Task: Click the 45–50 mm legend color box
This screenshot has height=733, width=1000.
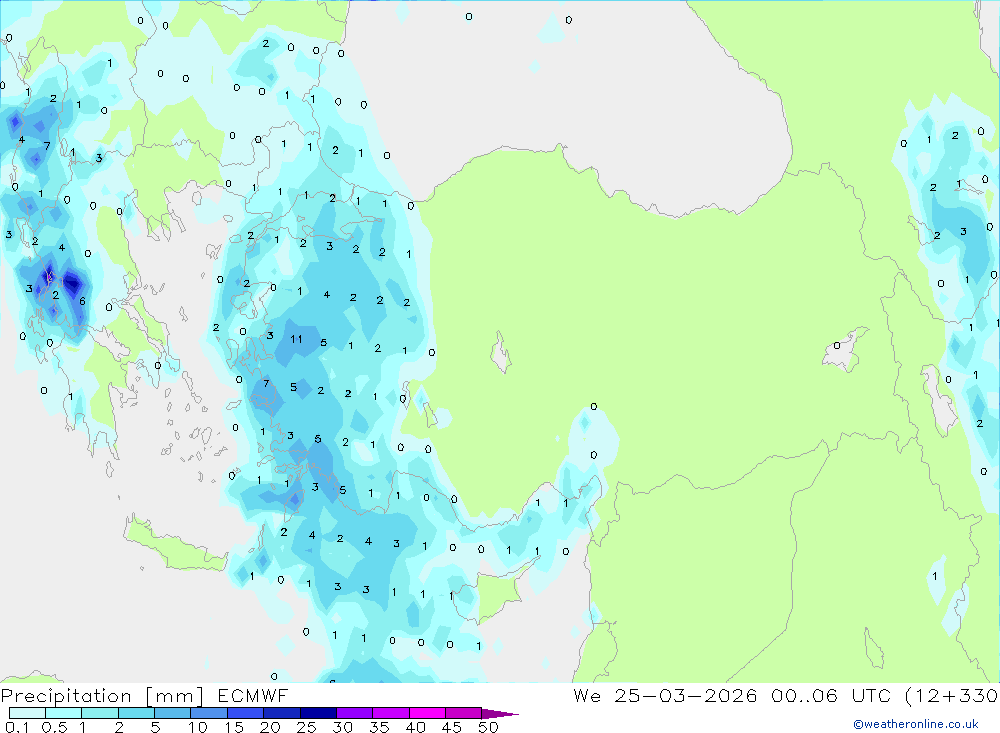Action: (463, 713)
